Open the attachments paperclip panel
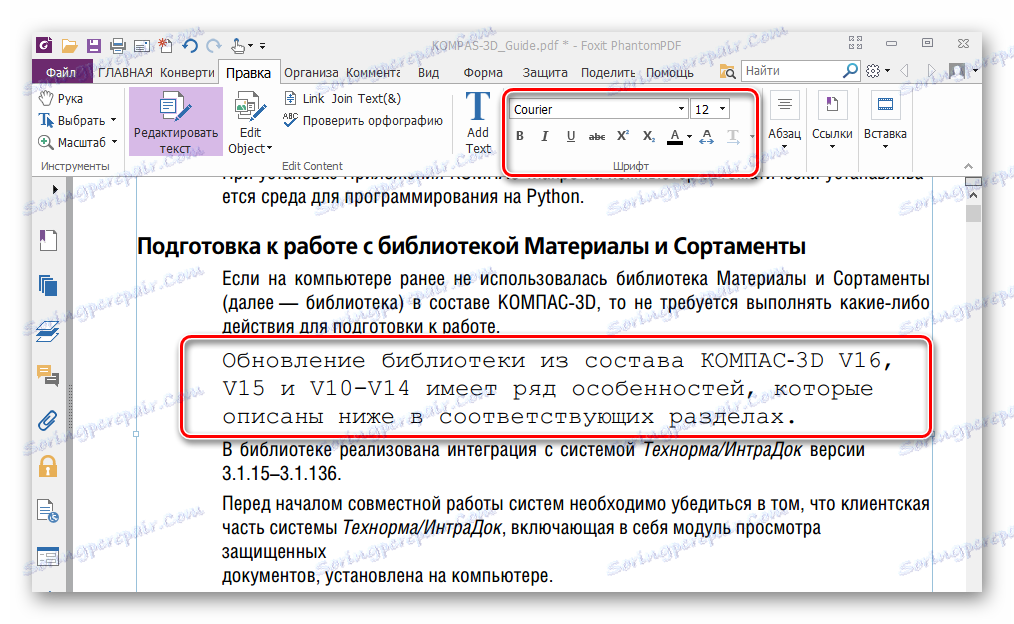 pyautogui.click(x=47, y=420)
